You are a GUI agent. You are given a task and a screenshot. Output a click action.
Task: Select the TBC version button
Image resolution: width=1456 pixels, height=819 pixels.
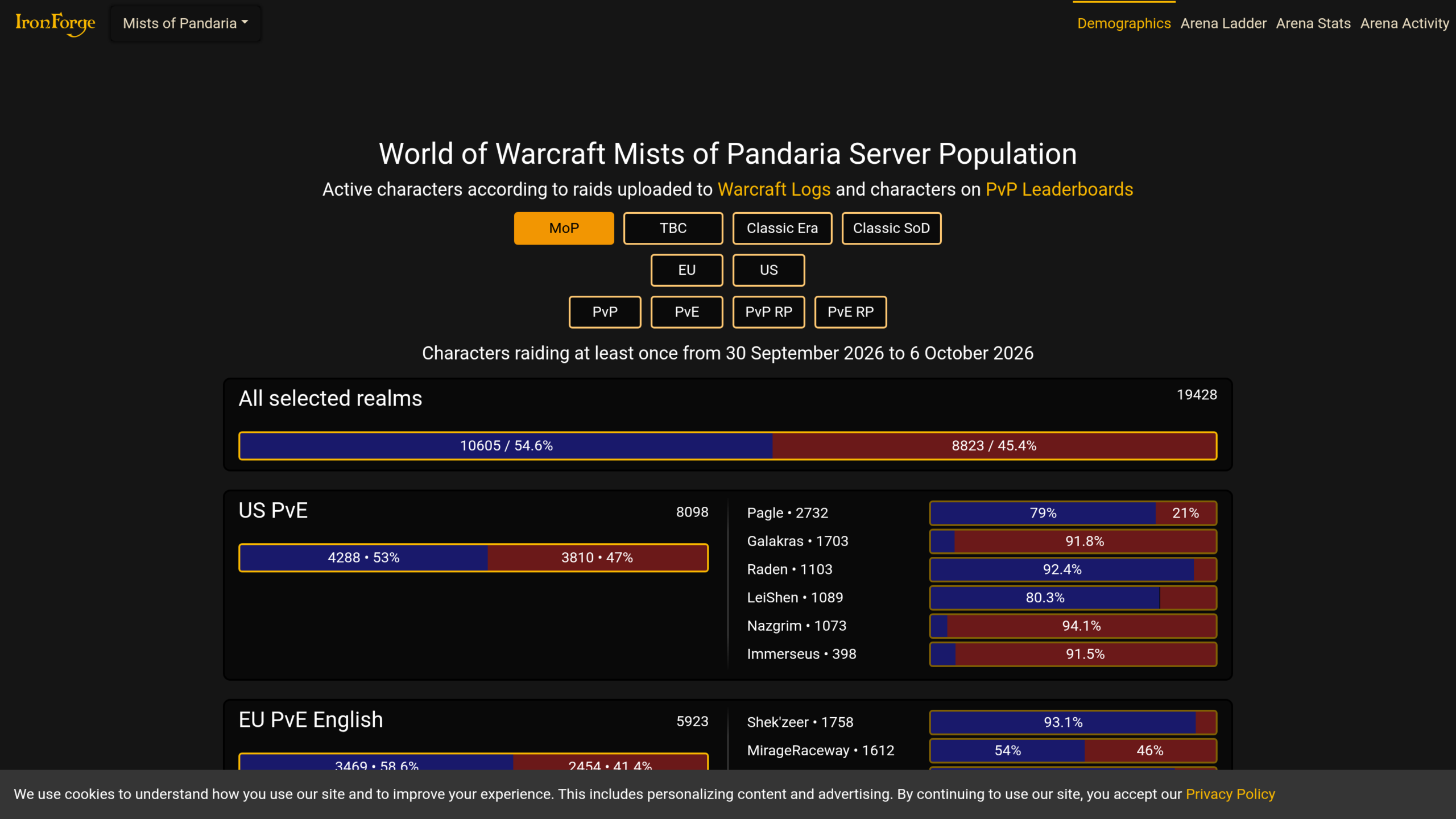[x=673, y=228]
